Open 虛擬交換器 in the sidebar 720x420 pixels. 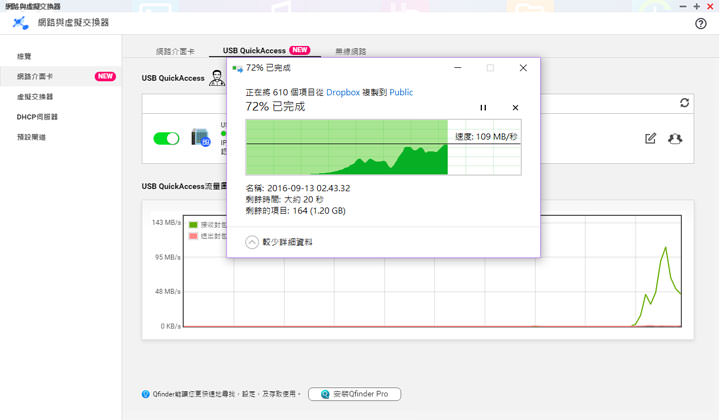35,97
